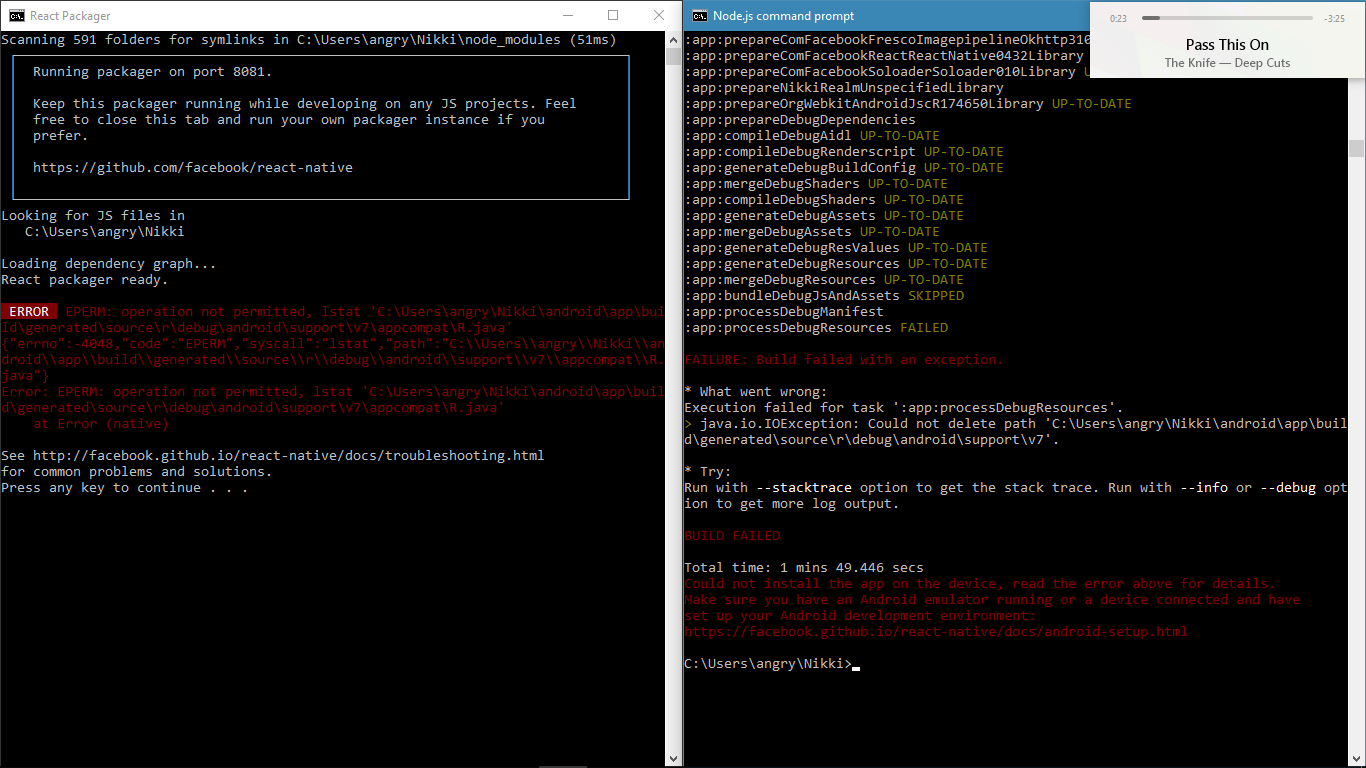
Task: Click the "React Packager" window title text
Action: 71,16
